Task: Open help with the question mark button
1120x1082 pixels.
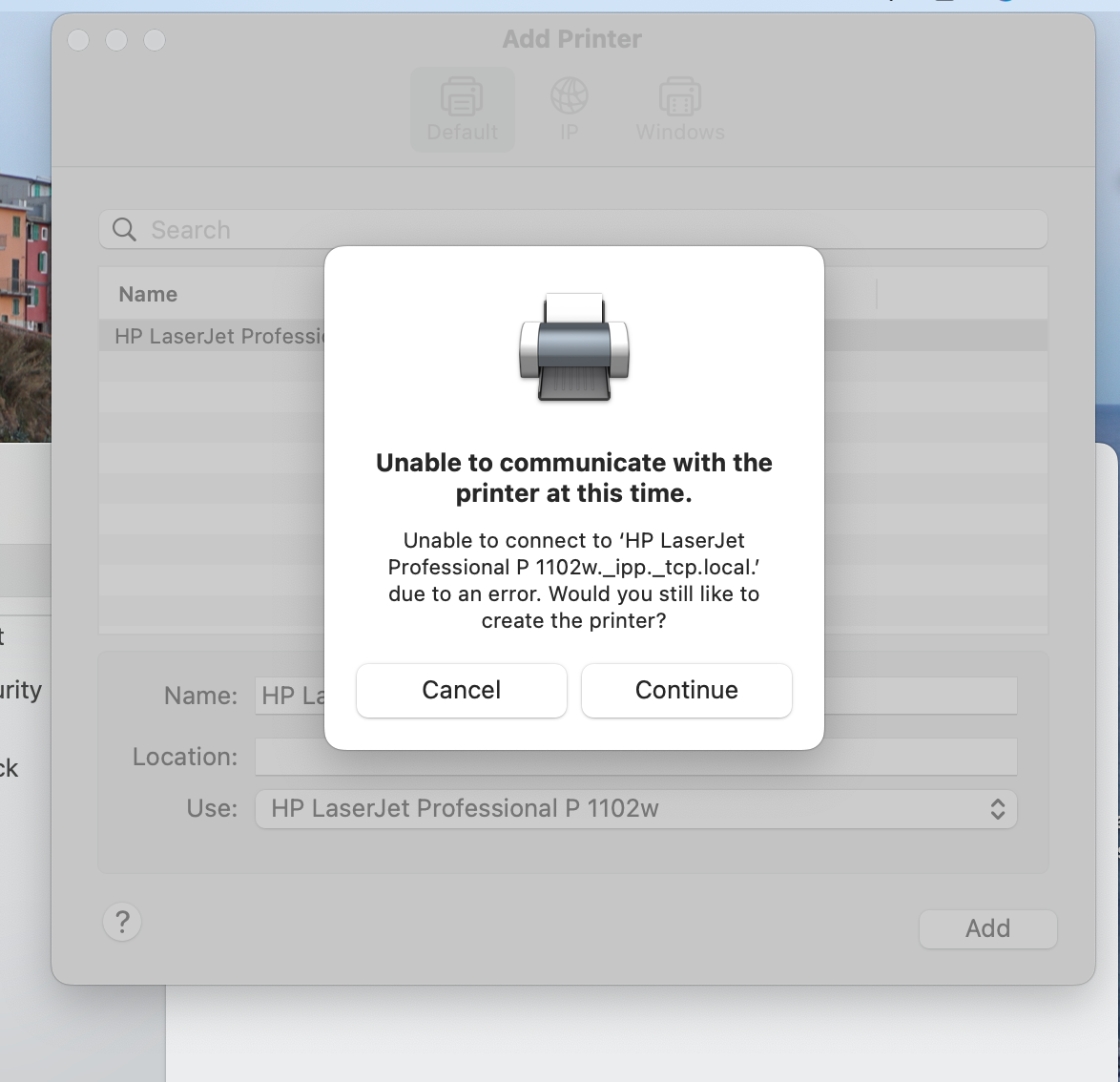Action: pos(122,922)
